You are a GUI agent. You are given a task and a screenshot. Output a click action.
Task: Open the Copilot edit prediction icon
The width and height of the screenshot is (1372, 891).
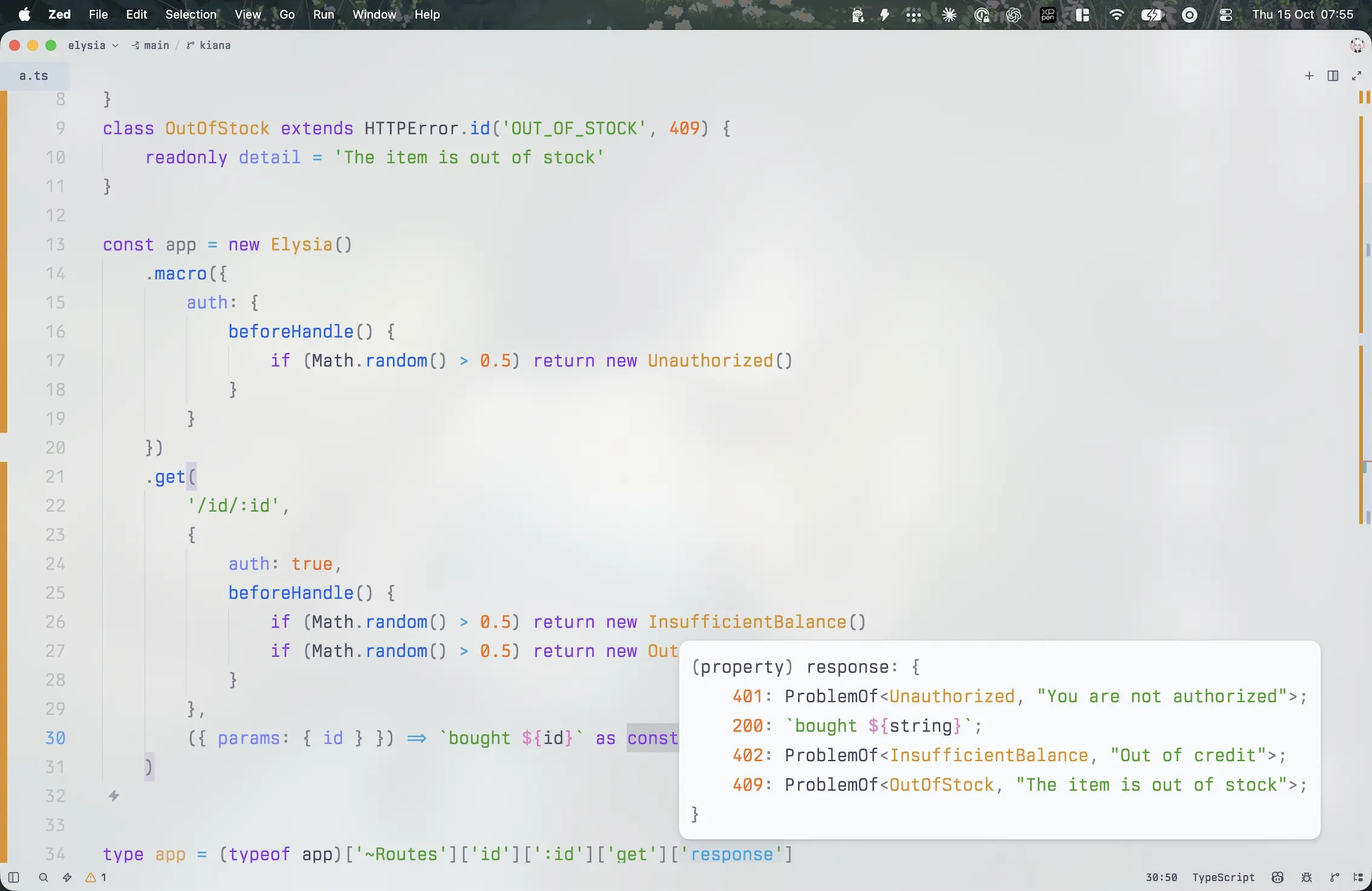point(1277,877)
